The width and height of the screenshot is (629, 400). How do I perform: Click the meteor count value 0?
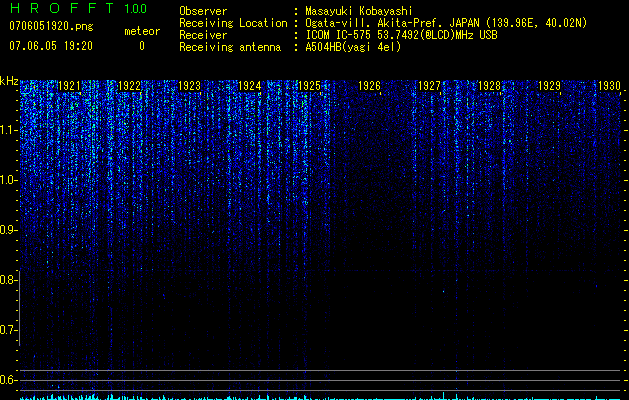[x=142, y=46]
